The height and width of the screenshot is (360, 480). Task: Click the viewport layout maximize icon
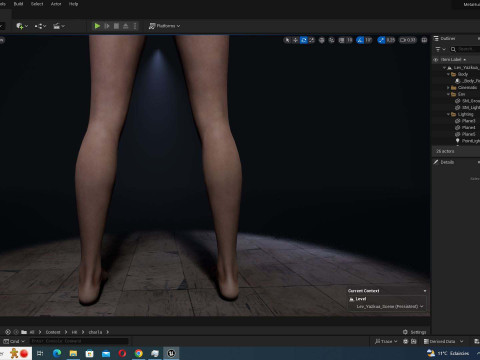tap(424, 40)
